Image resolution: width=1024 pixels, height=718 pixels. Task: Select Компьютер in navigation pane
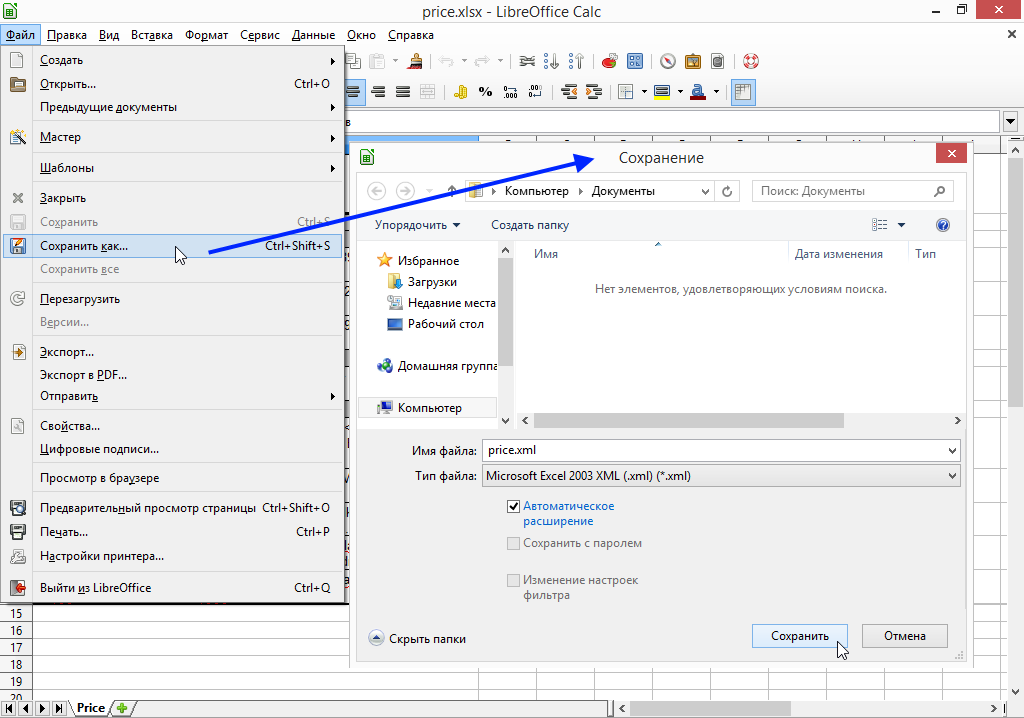click(428, 408)
